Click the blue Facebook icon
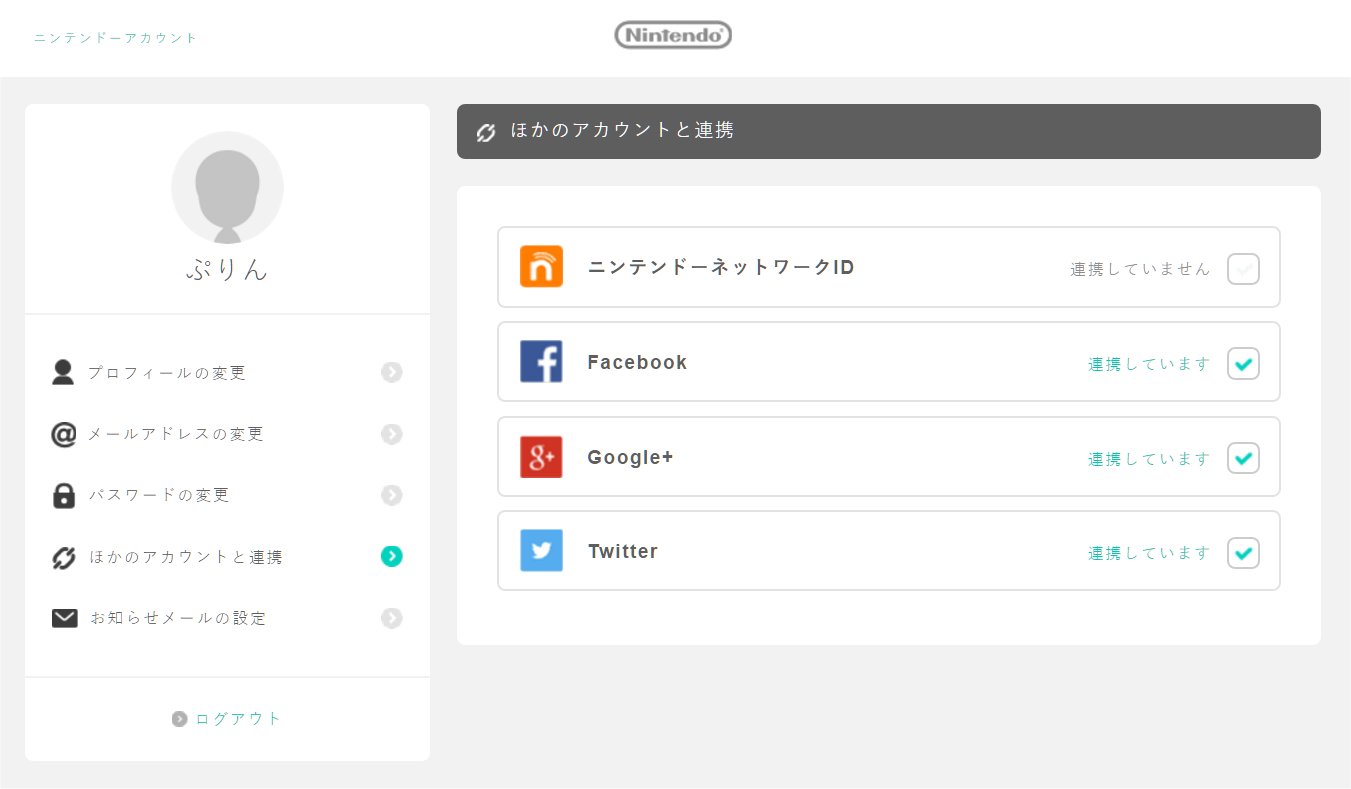This screenshot has height=789, width=1351. pyautogui.click(x=541, y=362)
